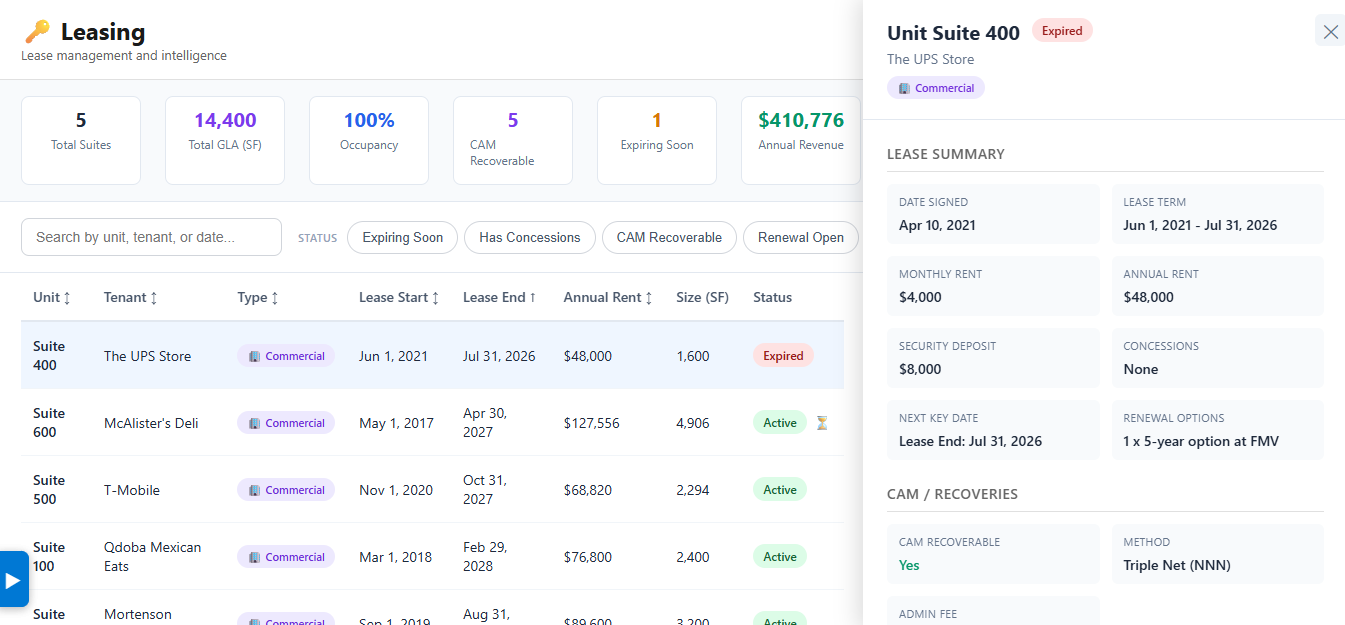Click the Commercial badge in T-Mobile row
This screenshot has height=625, width=1345.
click(x=286, y=490)
